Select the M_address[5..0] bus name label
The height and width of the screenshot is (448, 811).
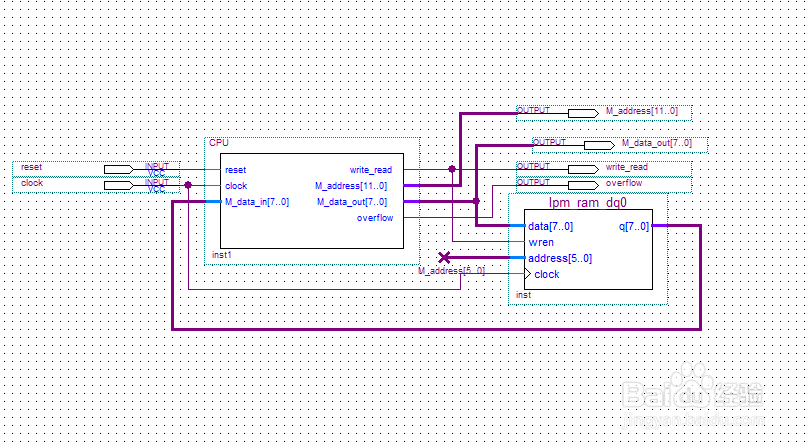point(452,271)
